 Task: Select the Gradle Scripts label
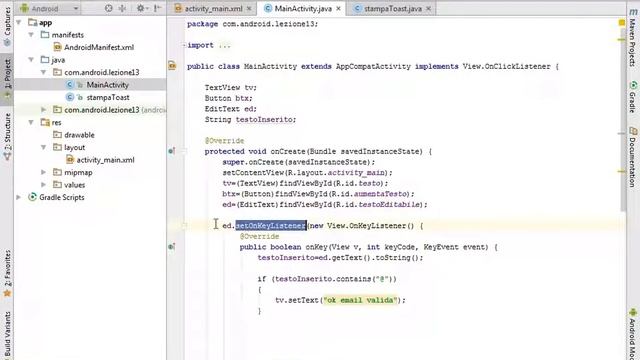62,198
